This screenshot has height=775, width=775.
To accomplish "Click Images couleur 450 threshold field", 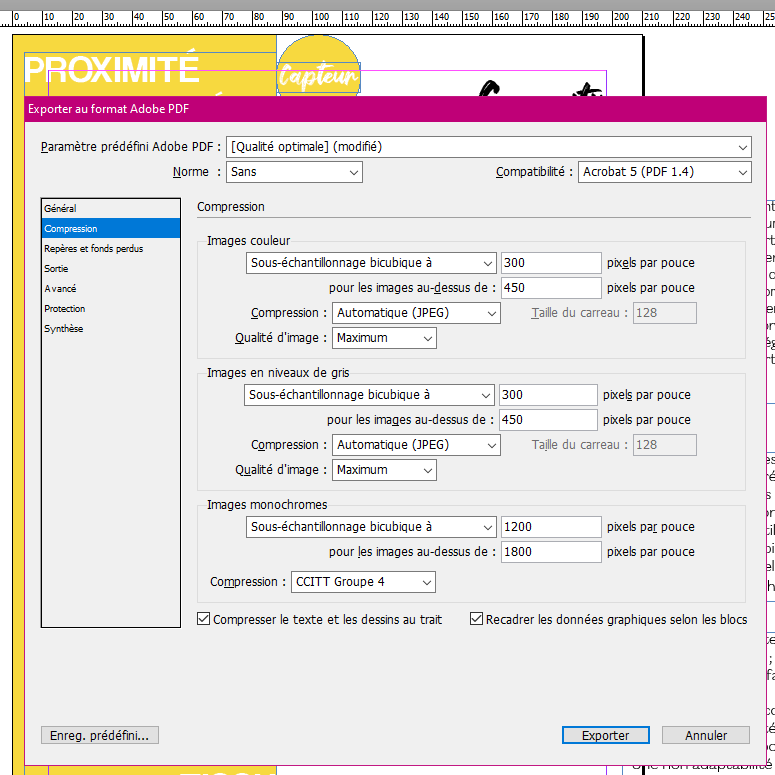I will pos(551,288).
